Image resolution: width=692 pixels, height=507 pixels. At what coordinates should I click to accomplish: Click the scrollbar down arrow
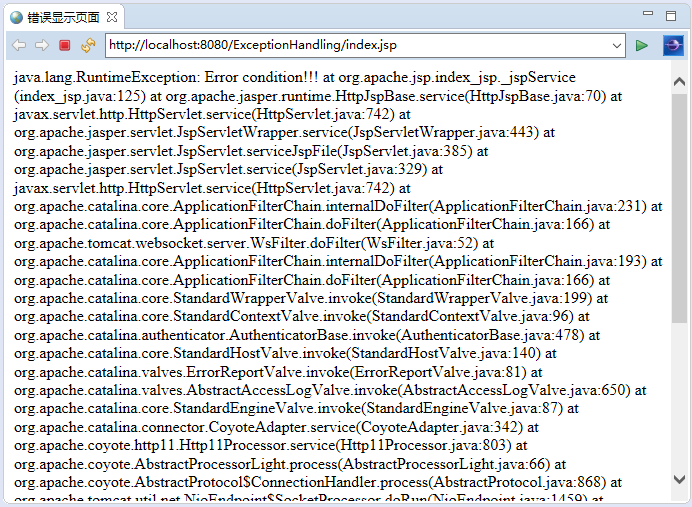pos(680,479)
